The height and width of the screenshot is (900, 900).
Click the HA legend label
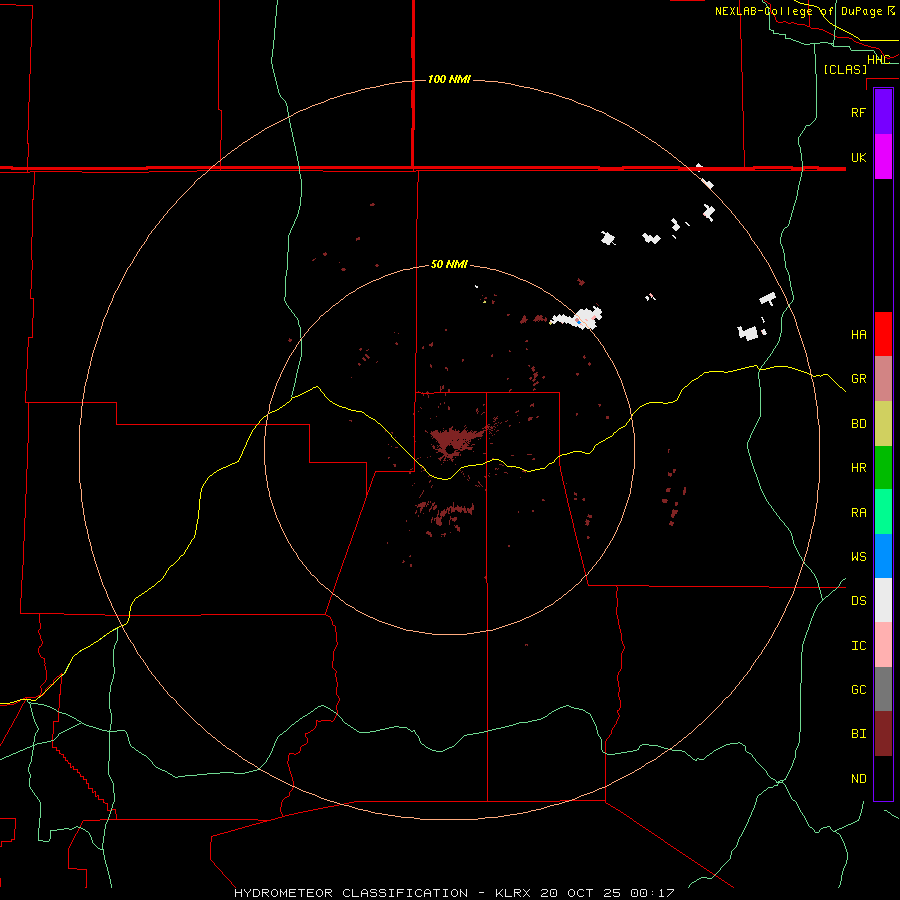coord(858,335)
